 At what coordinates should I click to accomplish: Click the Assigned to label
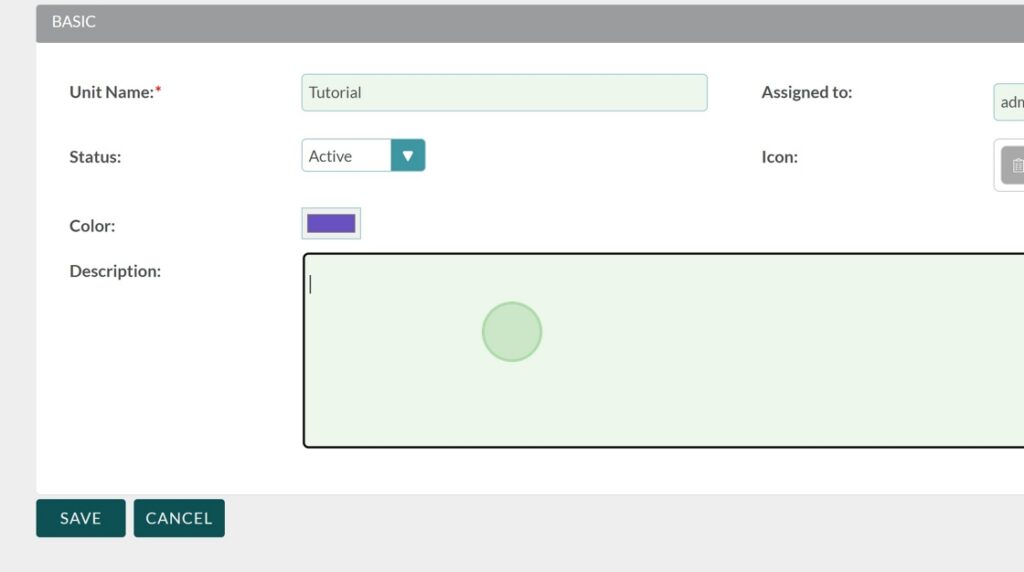pyautogui.click(x=806, y=92)
